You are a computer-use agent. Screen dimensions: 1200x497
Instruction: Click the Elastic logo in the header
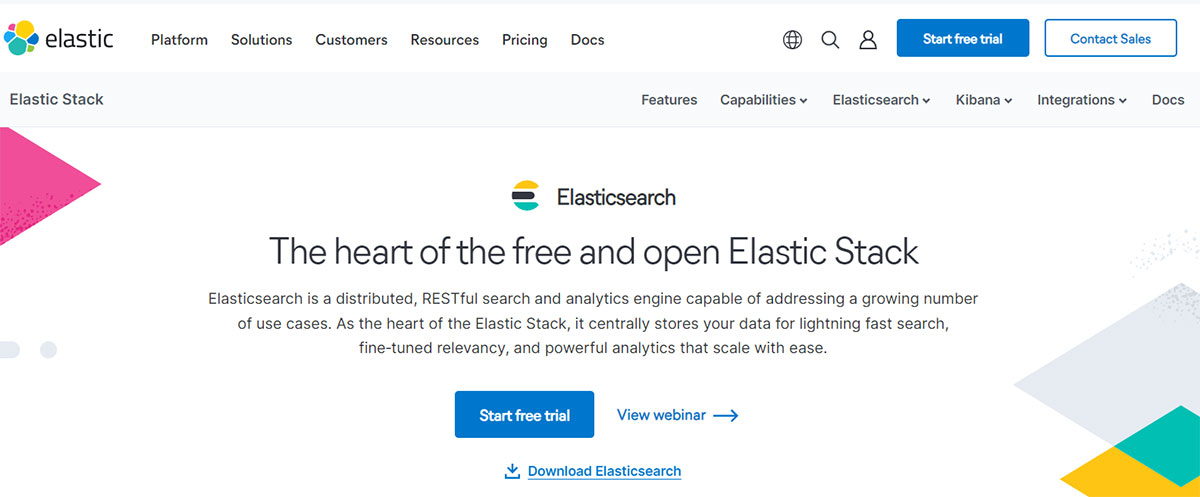[59, 39]
